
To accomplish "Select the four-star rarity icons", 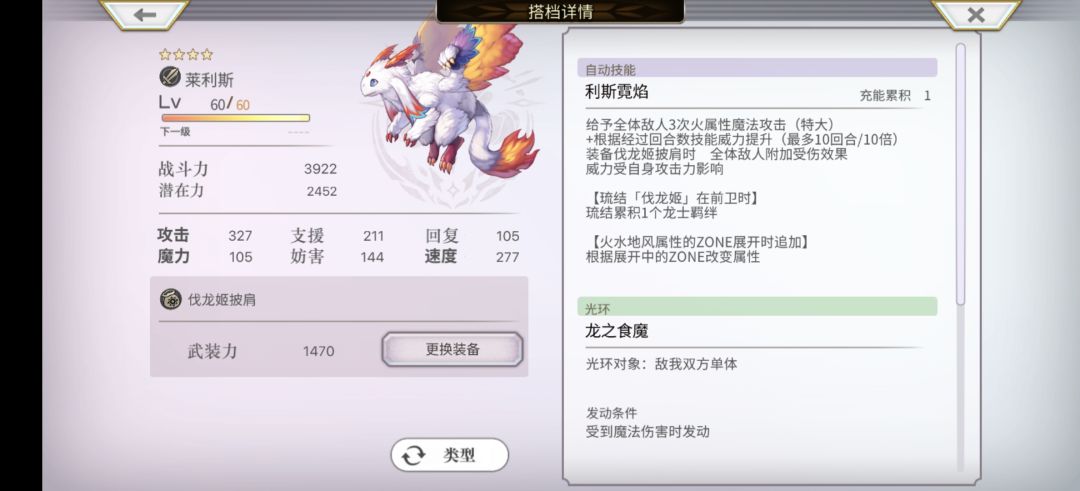I will pos(186,54).
